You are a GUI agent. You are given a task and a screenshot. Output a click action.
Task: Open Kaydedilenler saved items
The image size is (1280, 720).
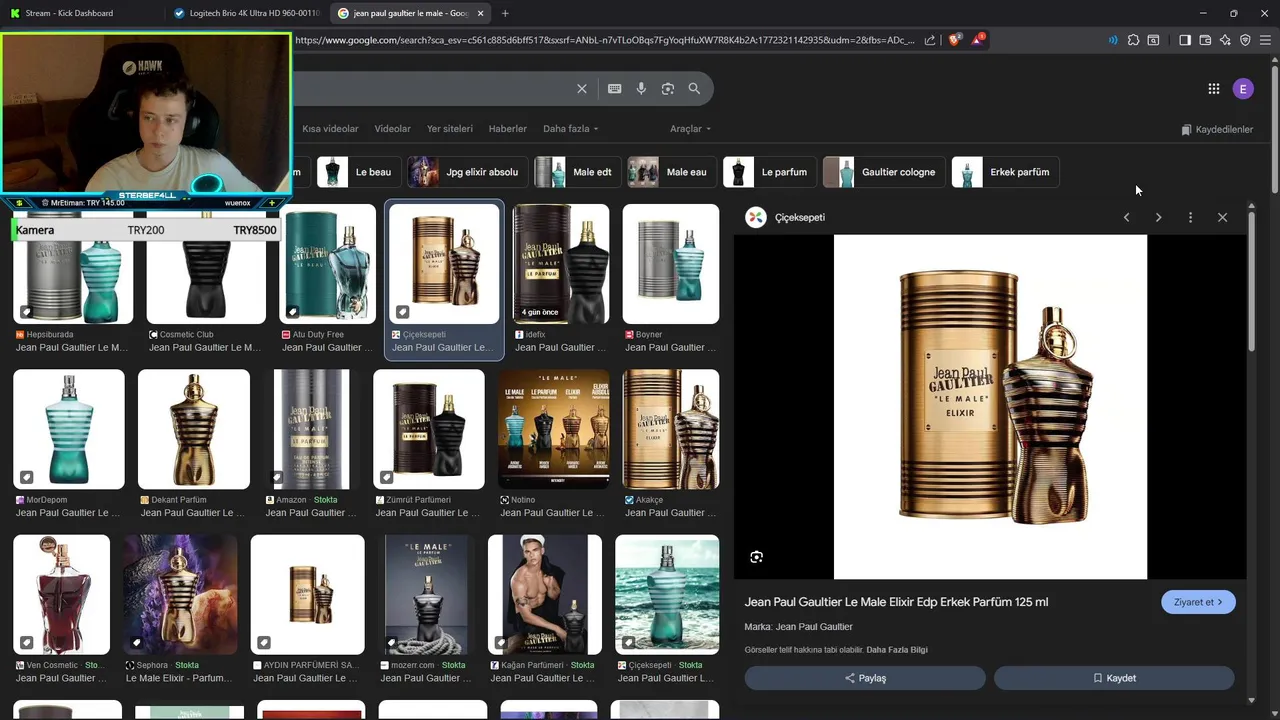(1216, 129)
